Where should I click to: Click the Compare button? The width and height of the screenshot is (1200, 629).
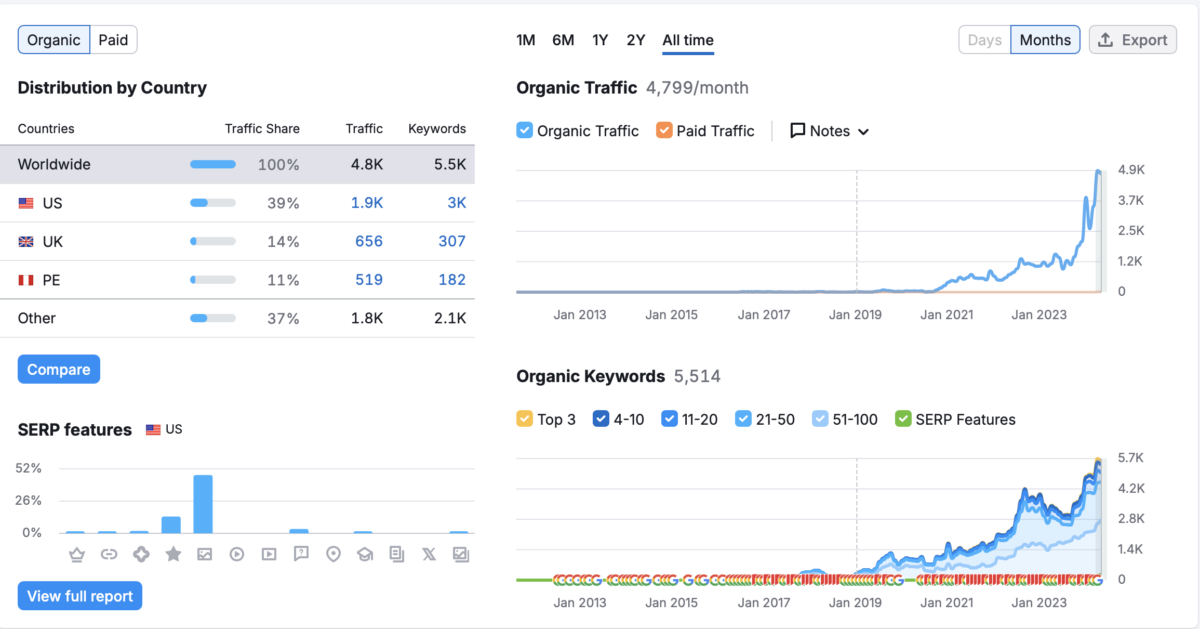coord(59,370)
